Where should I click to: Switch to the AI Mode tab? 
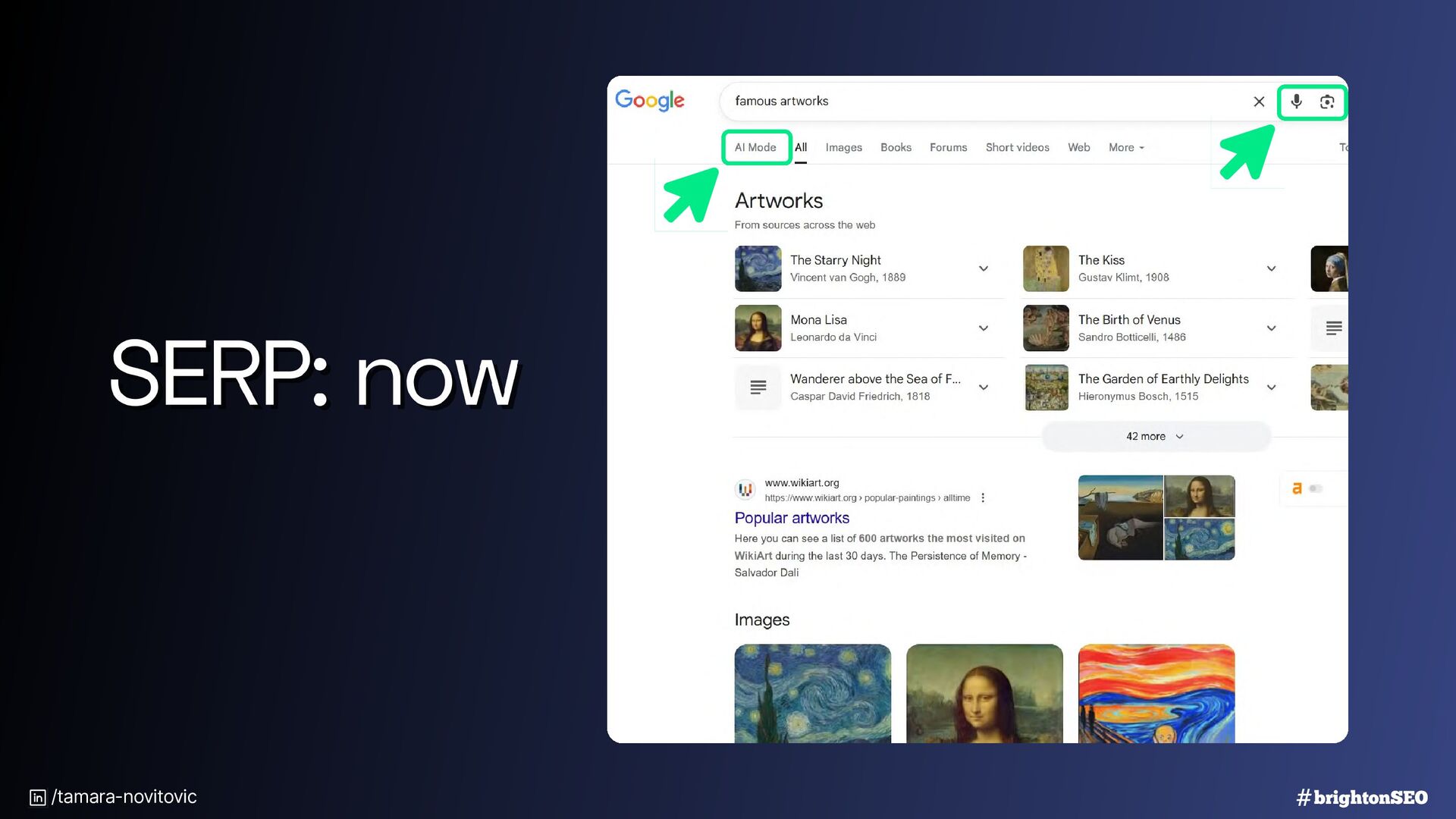(x=755, y=148)
